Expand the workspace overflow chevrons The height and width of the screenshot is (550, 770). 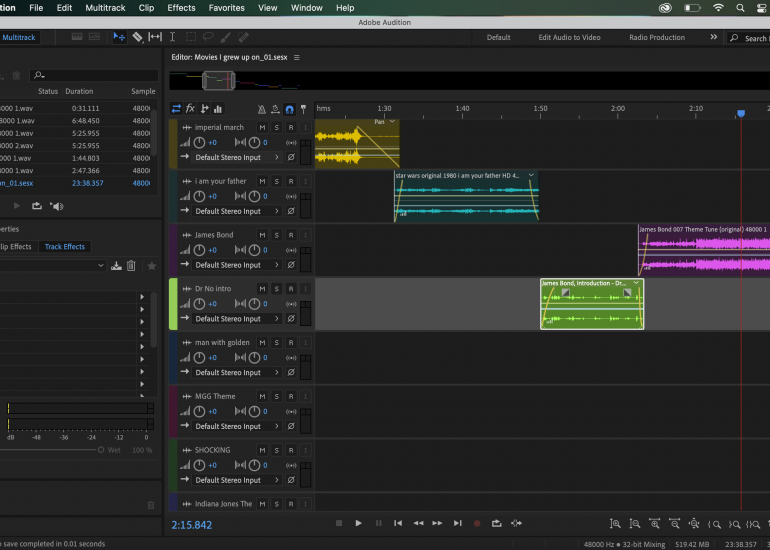(x=714, y=38)
